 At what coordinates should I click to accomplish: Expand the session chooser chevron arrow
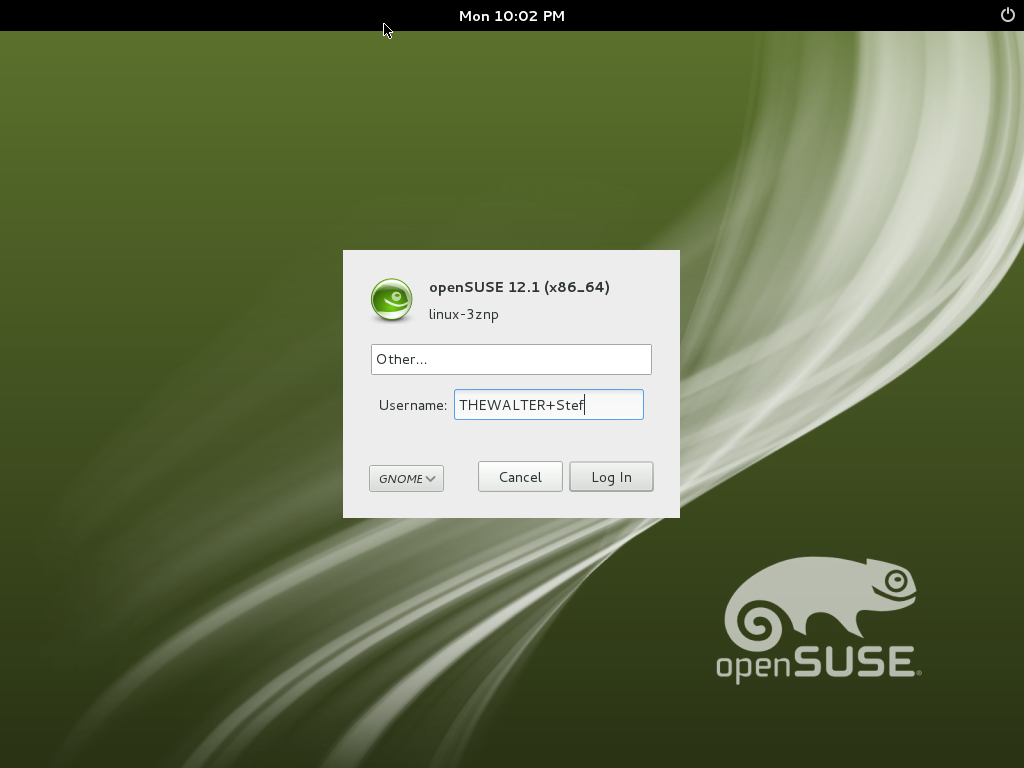(433, 478)
